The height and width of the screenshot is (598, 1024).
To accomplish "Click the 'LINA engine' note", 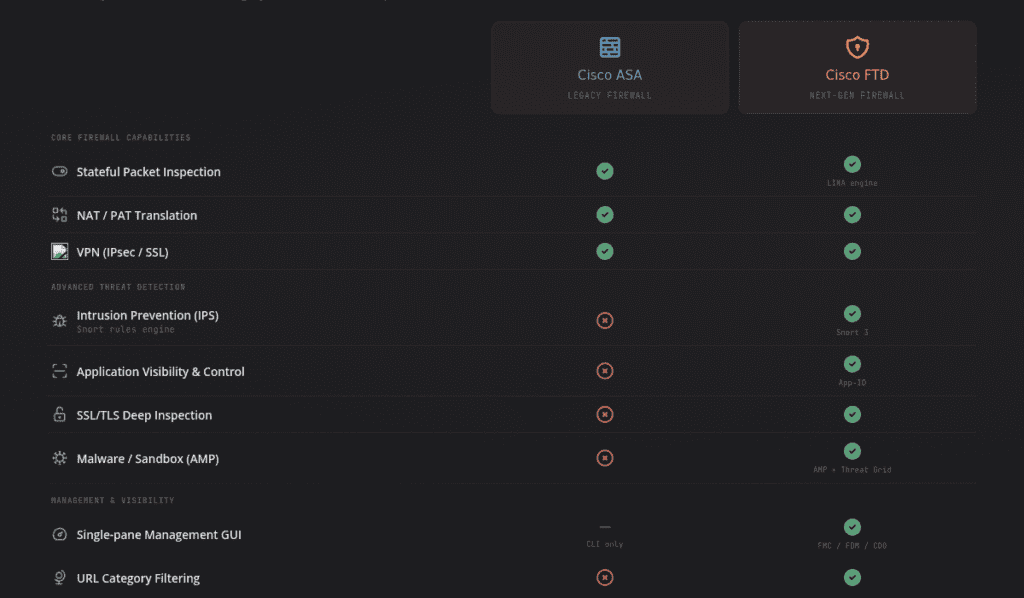I will (x=852, y=183).
